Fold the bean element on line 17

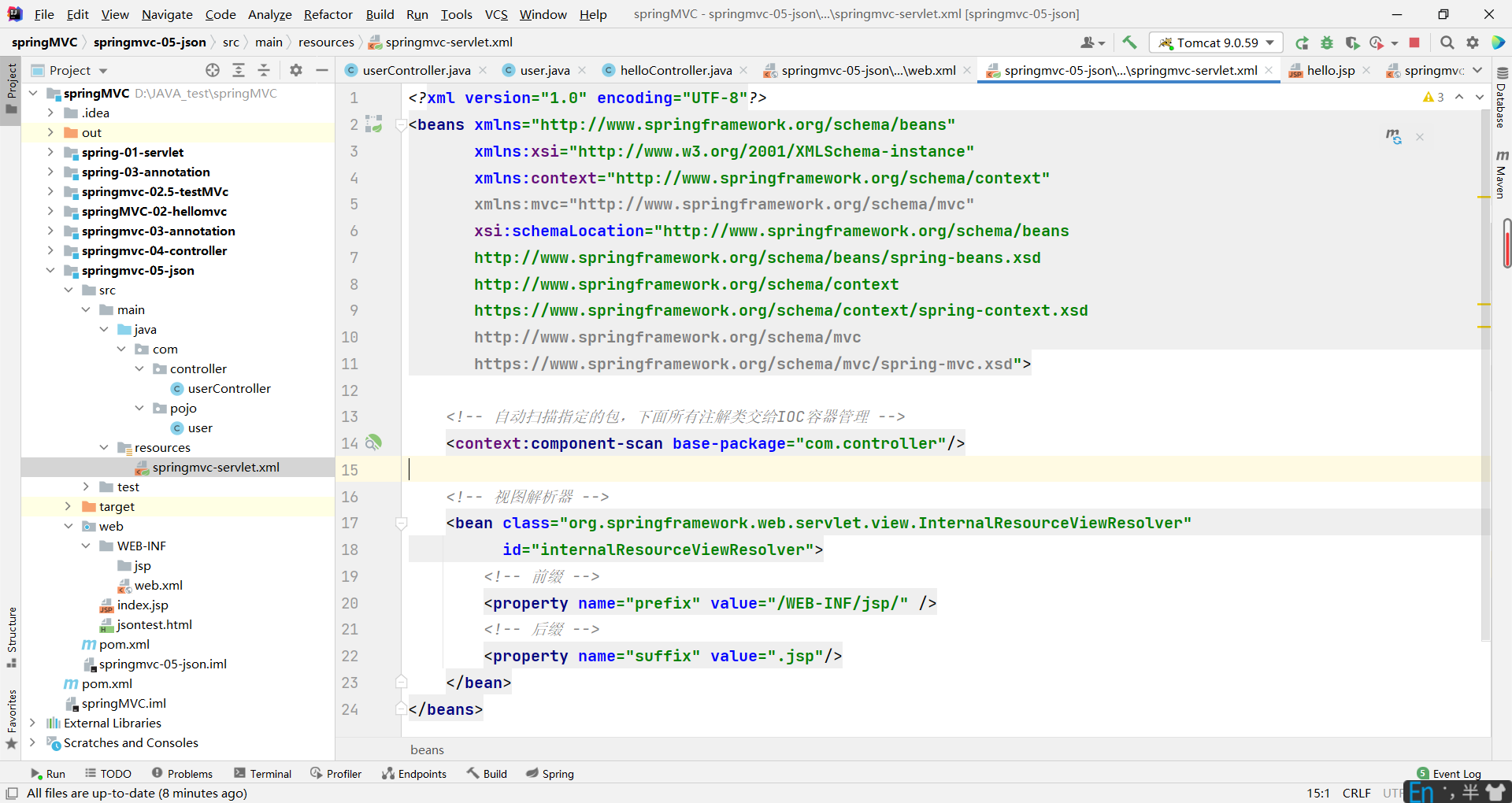pos(401,523)
